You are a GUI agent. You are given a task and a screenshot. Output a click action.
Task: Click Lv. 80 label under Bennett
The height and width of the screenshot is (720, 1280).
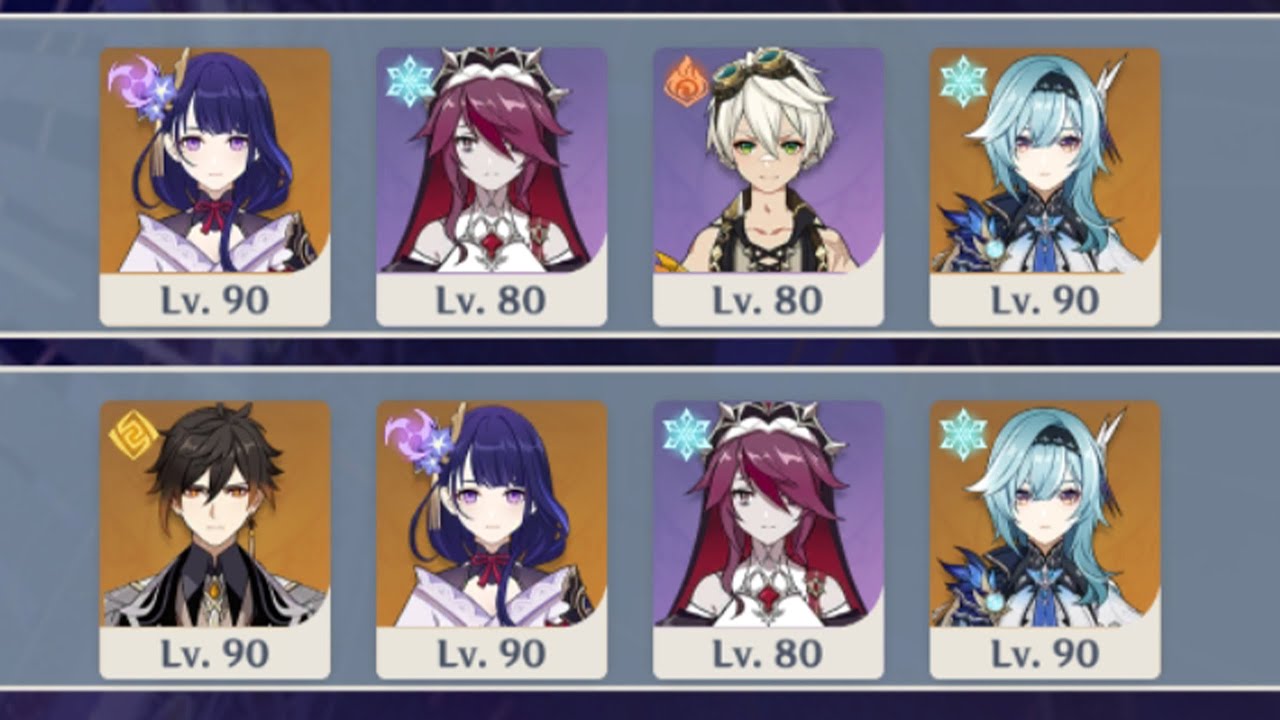[768, 300]
